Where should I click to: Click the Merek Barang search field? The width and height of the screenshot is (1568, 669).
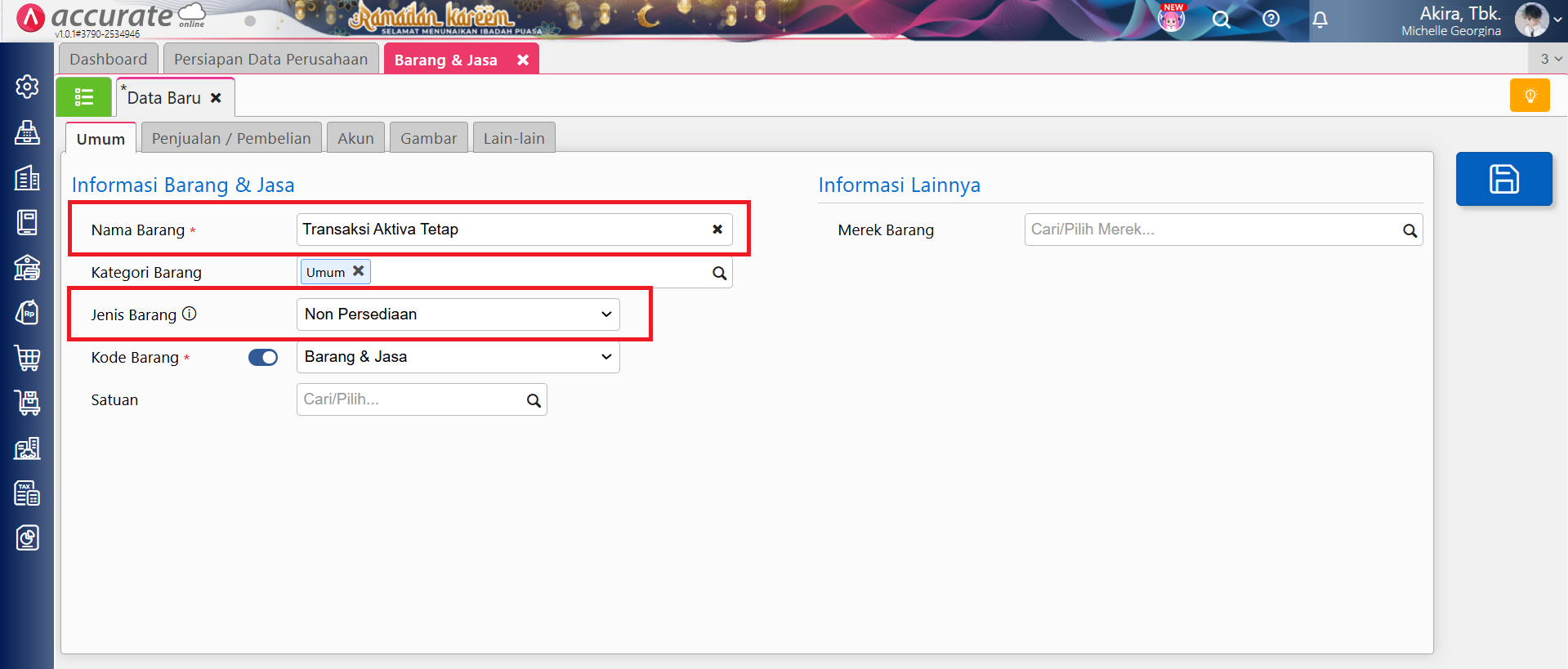click(x=1213, y=230)
